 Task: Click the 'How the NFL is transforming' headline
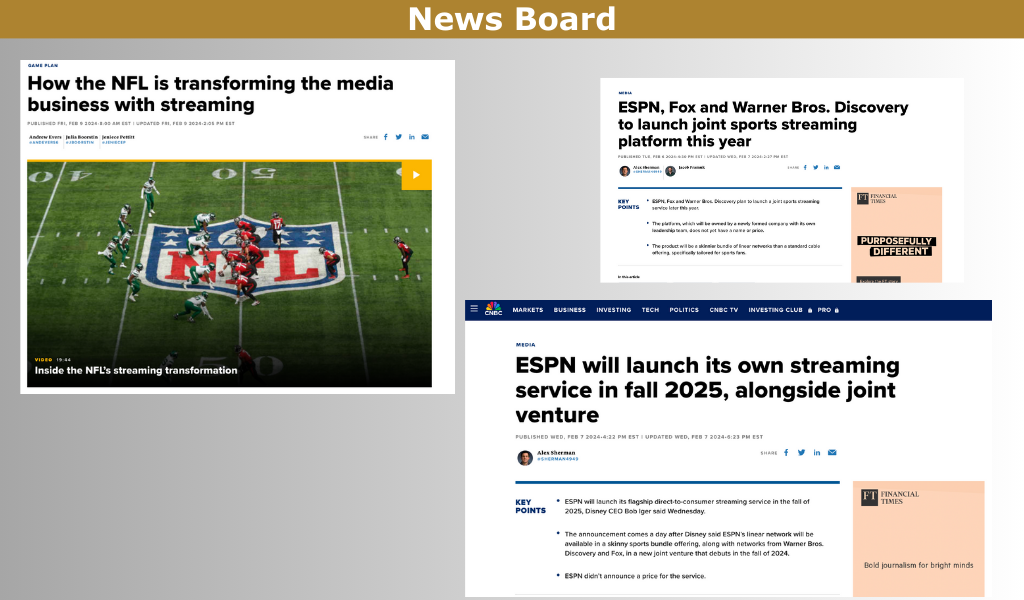[210, 94]
